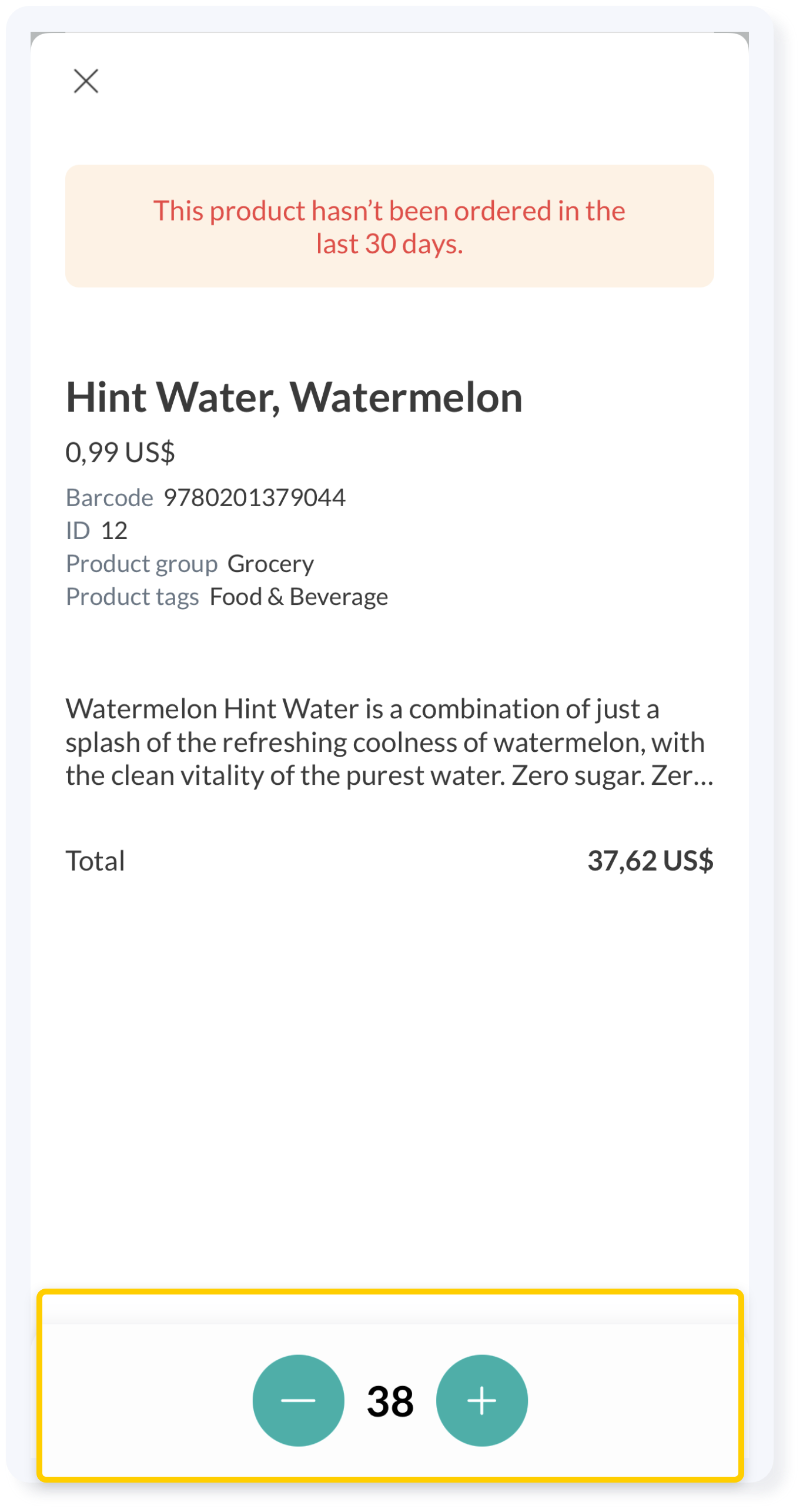Close the product detail sheet
Image resolution: width=803 pixels, height=1512 pixels.
[86, 81]
